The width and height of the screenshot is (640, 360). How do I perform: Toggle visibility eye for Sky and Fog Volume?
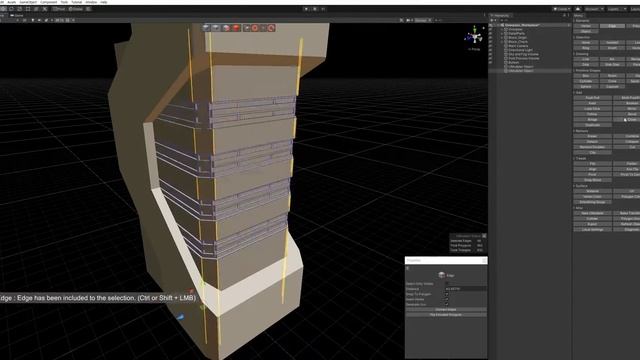[490, 54]
